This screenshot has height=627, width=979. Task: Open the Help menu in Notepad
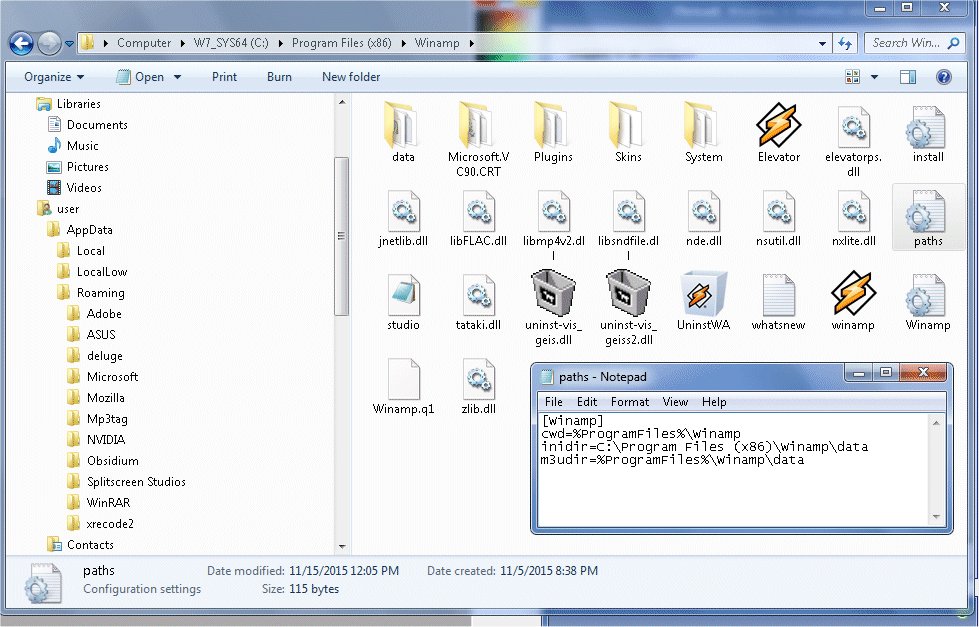click(714, 402)
